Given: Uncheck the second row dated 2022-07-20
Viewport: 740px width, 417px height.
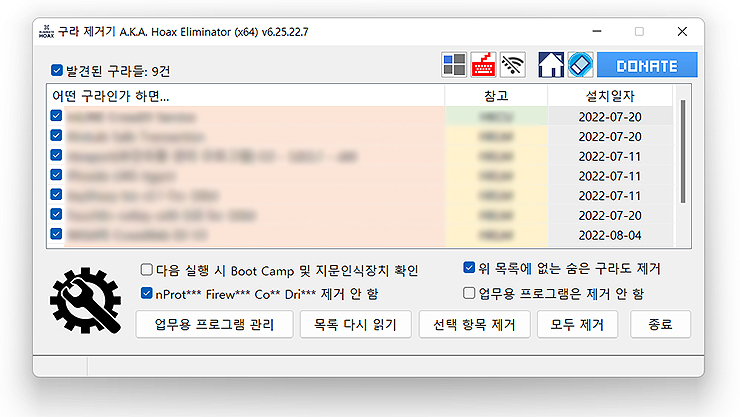Looking at the screenshot, I should tap(56, 136).
